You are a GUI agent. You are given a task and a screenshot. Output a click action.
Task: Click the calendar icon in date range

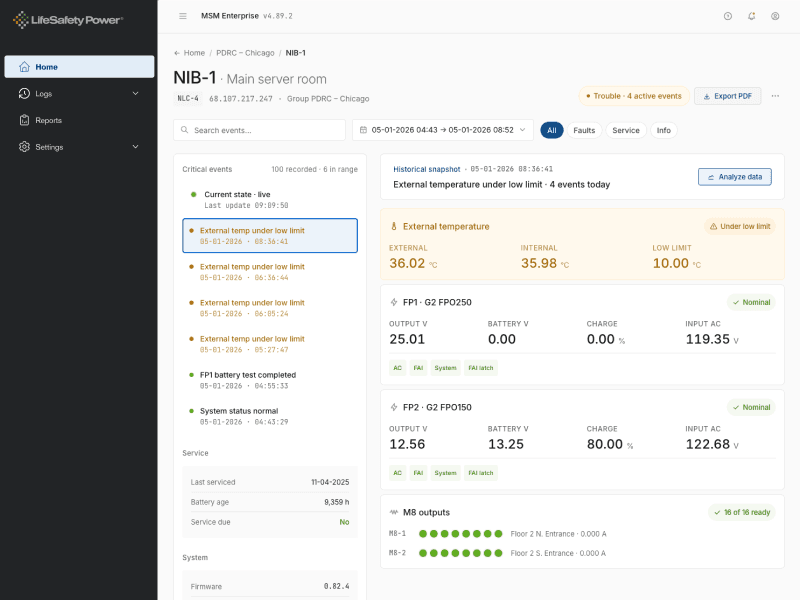click(x=363, y=130)
